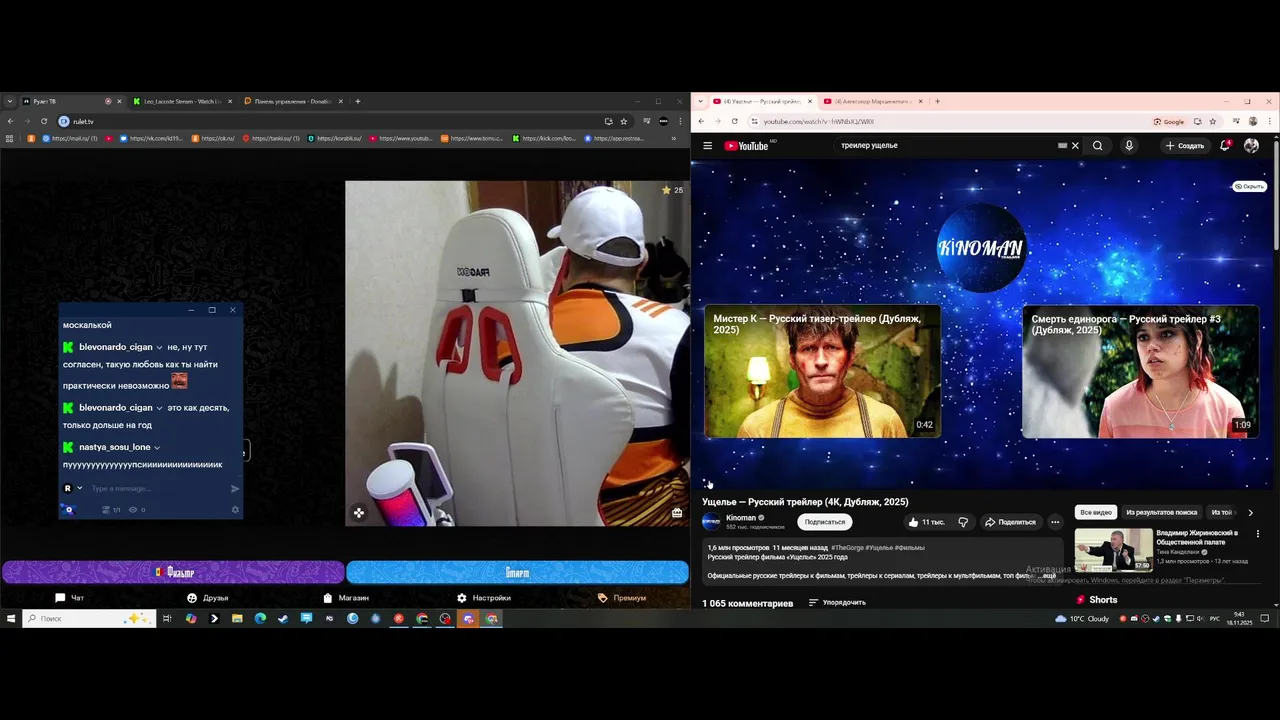The height and width of the screenshot is (720, 1280).
Task: Expand blevonardo_cigan dropdown on first message
Action: click(159, 348)
